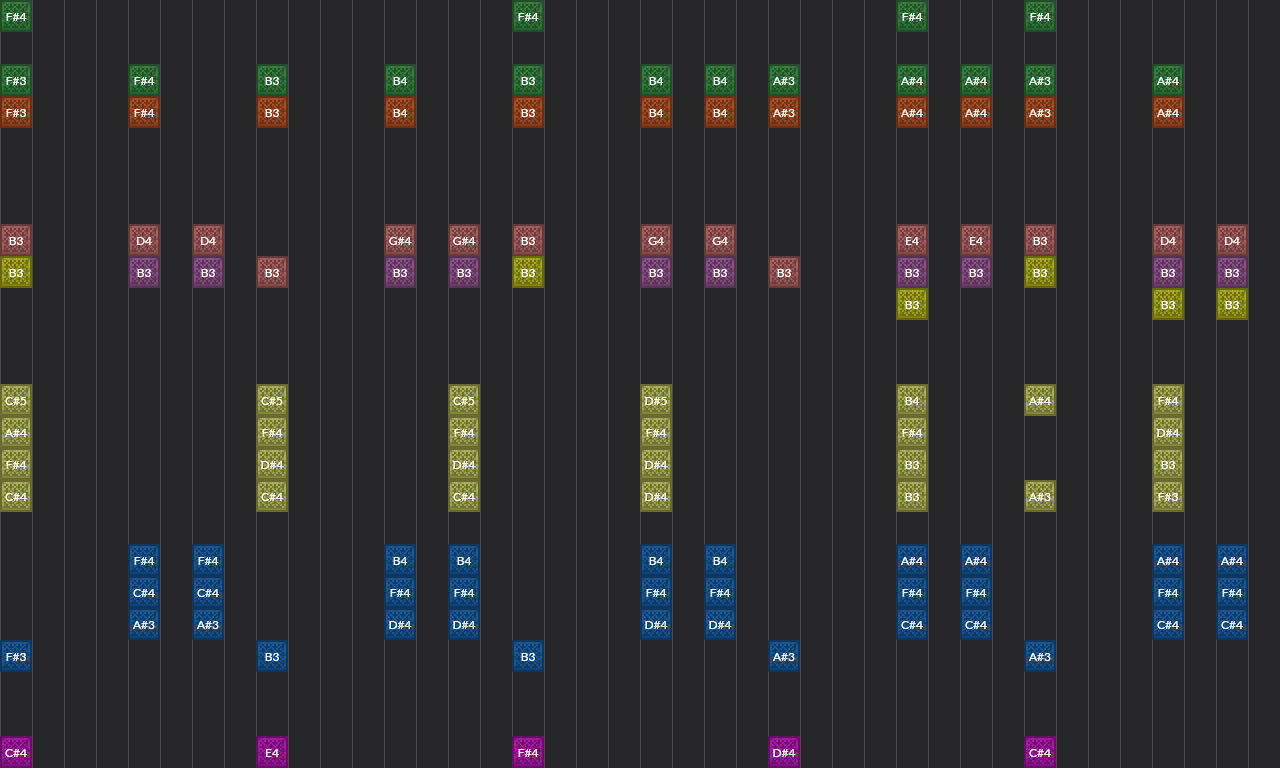The width and height of the screenshot is (1280, 768).
Task: Select the rightmost orange A#4 note block
Action: (1168, 112)
